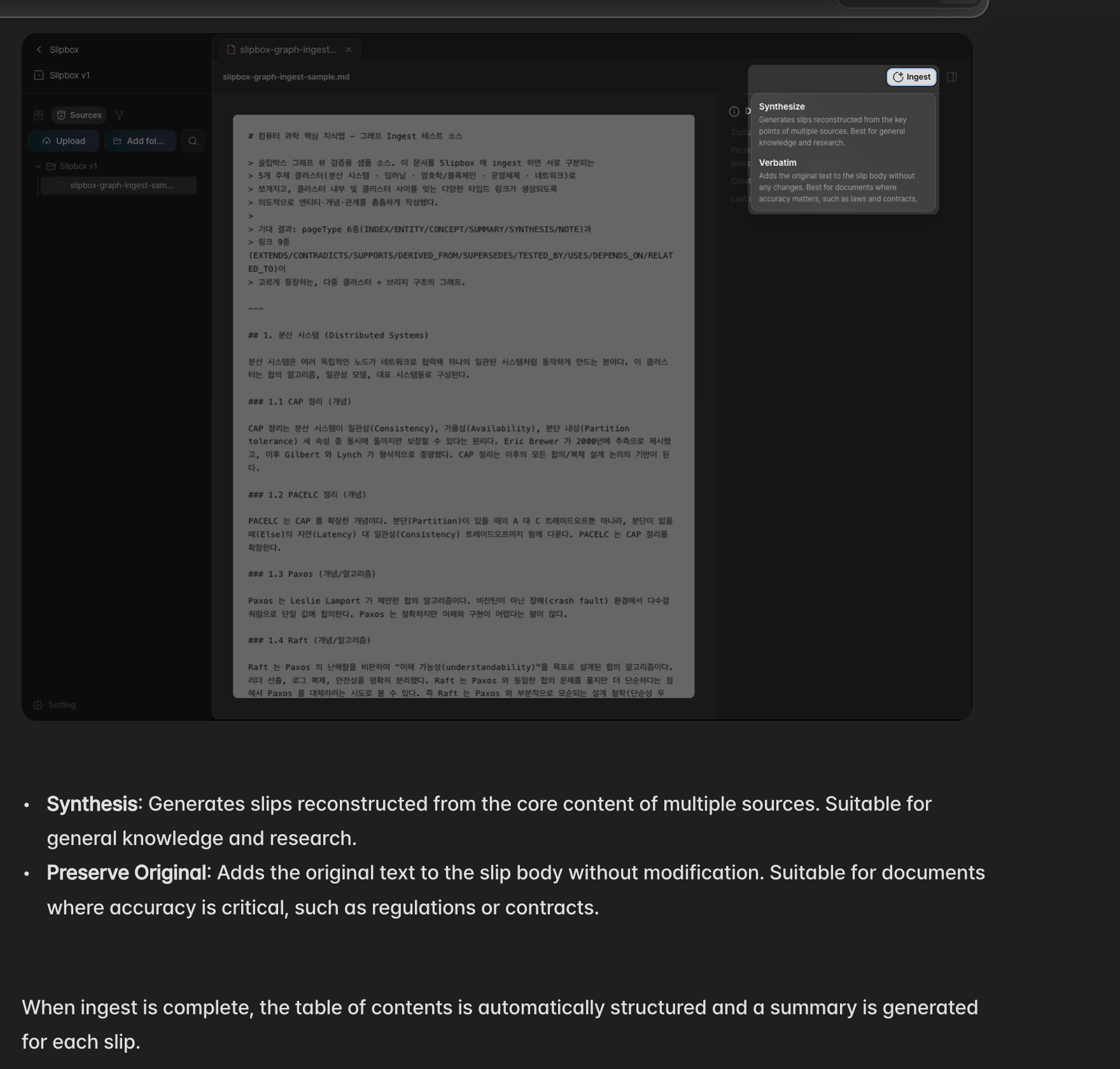Choose the Synthesize ingest option

click(843, 124)
